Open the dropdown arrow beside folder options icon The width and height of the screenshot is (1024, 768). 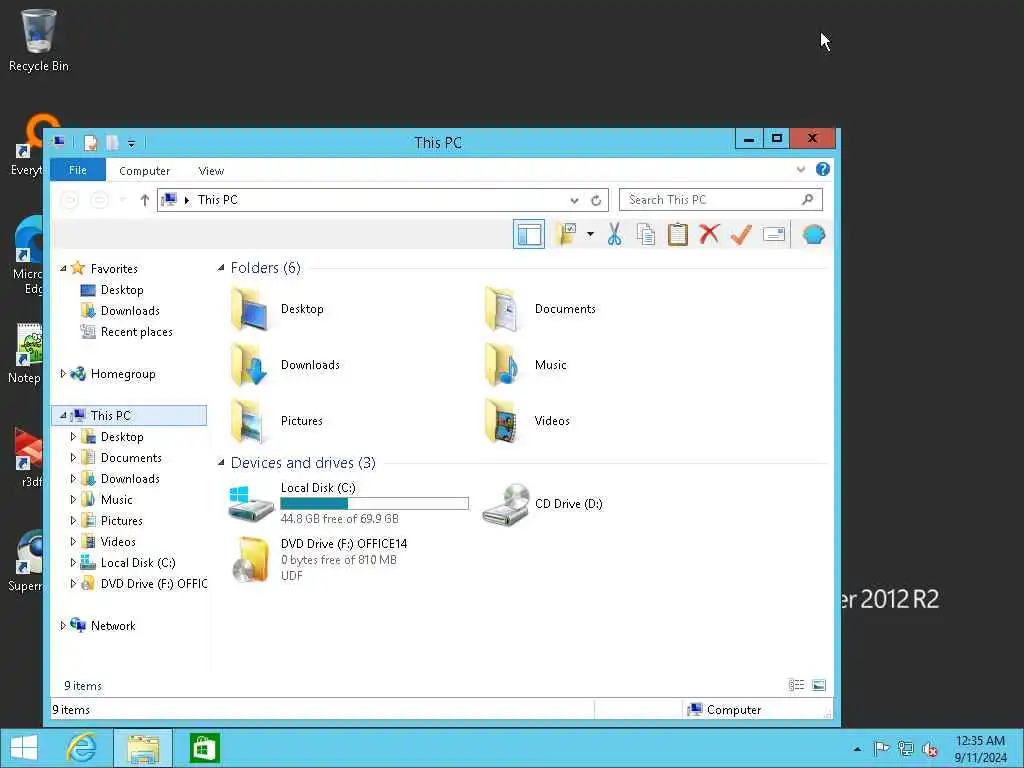coord(590,234)
